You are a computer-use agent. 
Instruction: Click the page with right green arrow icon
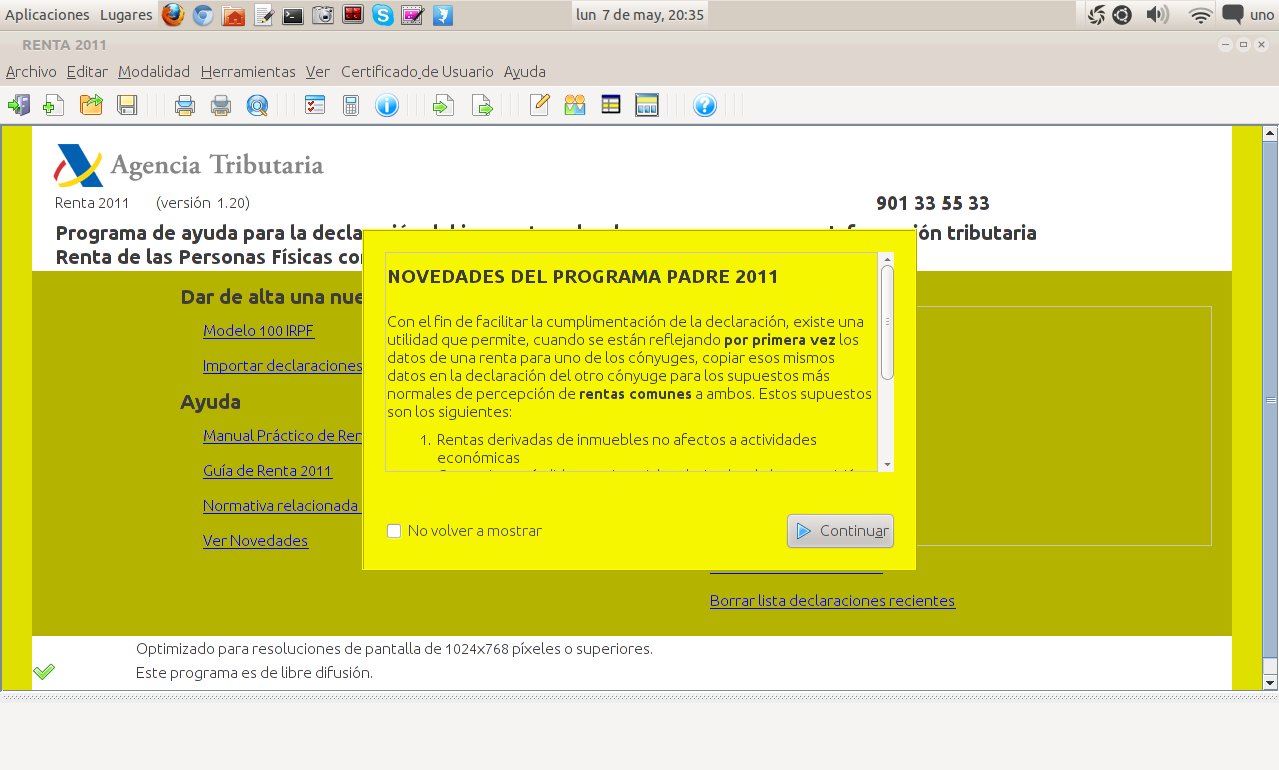click(482, 105)
